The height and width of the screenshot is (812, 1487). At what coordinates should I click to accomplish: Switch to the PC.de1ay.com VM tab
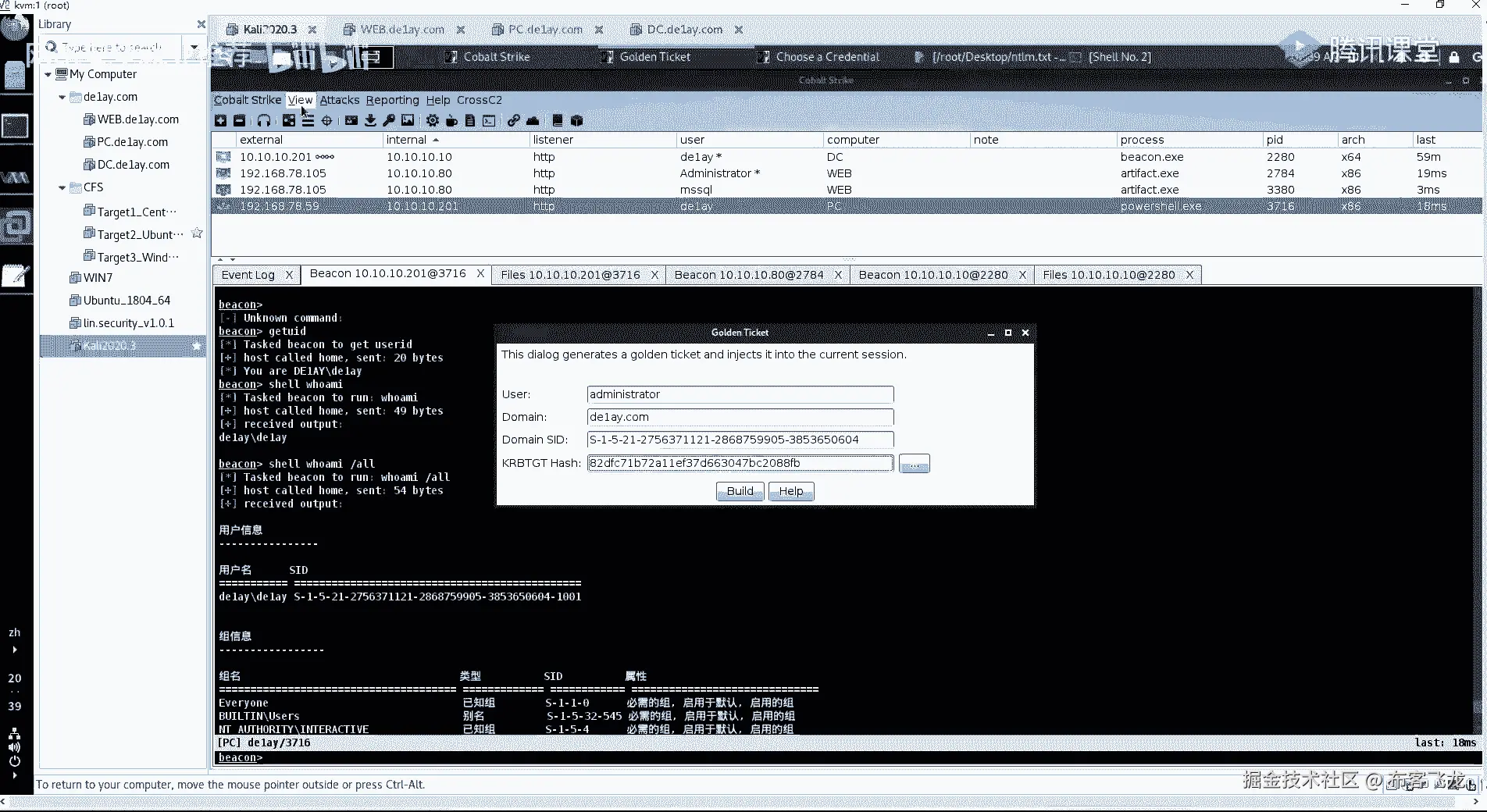[x=545, y=30]
